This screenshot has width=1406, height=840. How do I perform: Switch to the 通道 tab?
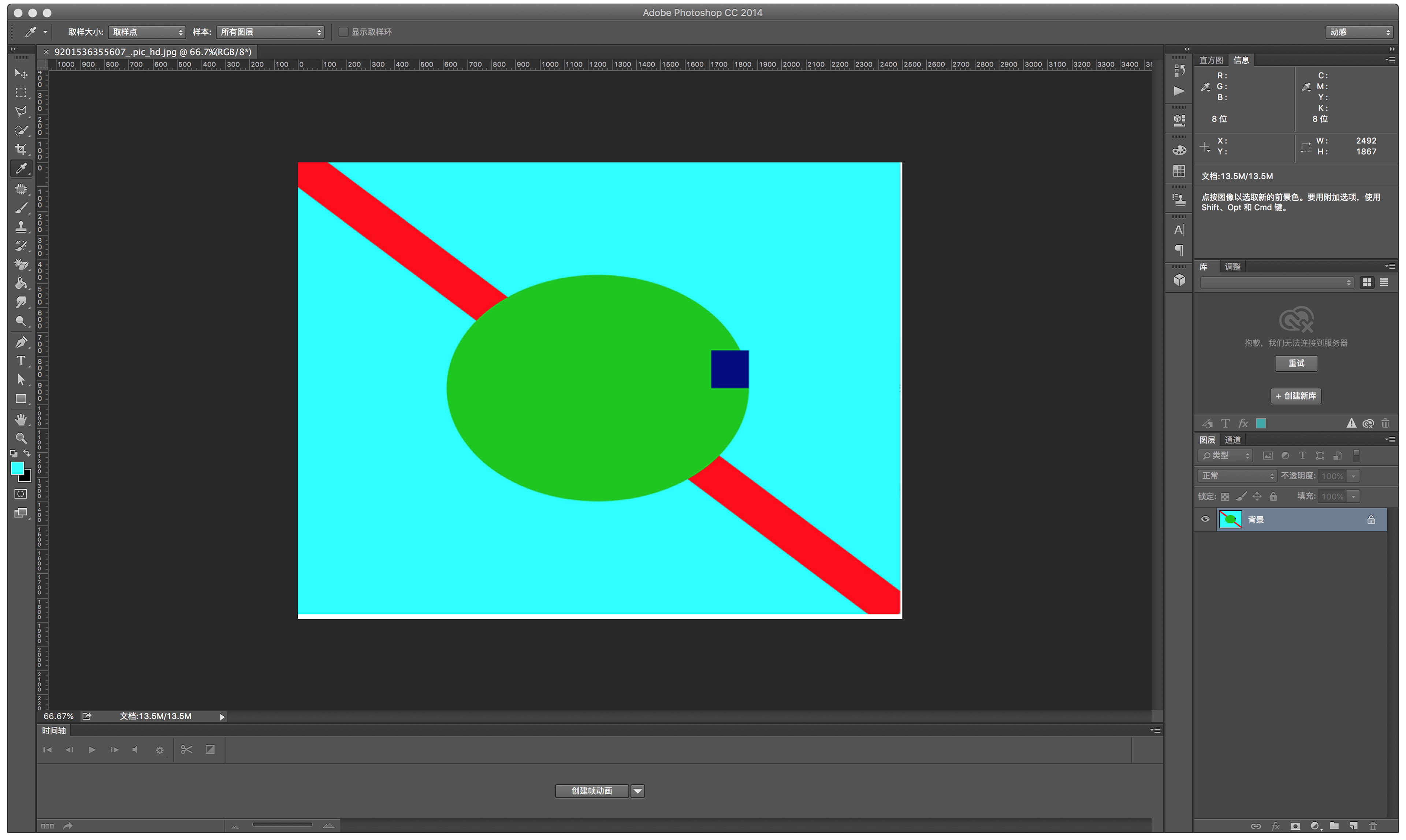coord(1232,440)
